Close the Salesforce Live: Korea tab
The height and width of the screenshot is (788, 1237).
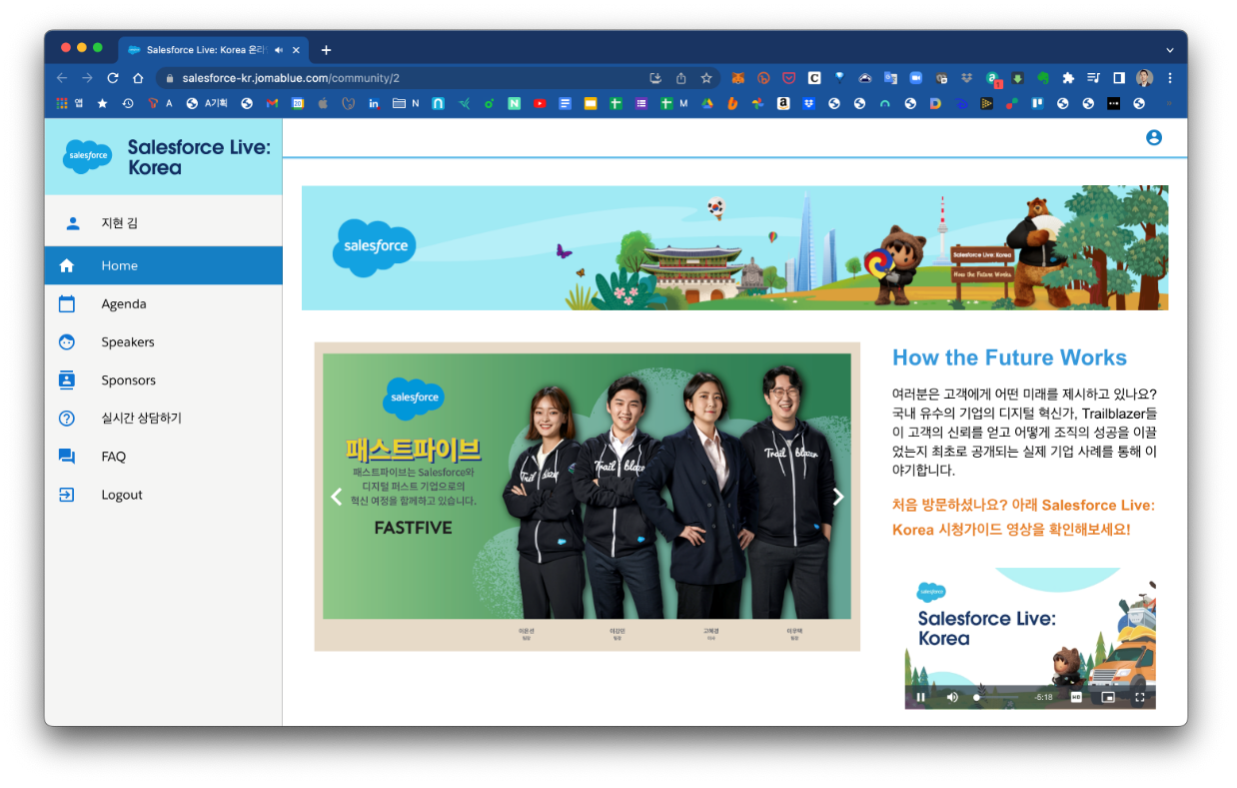[296, 50]
